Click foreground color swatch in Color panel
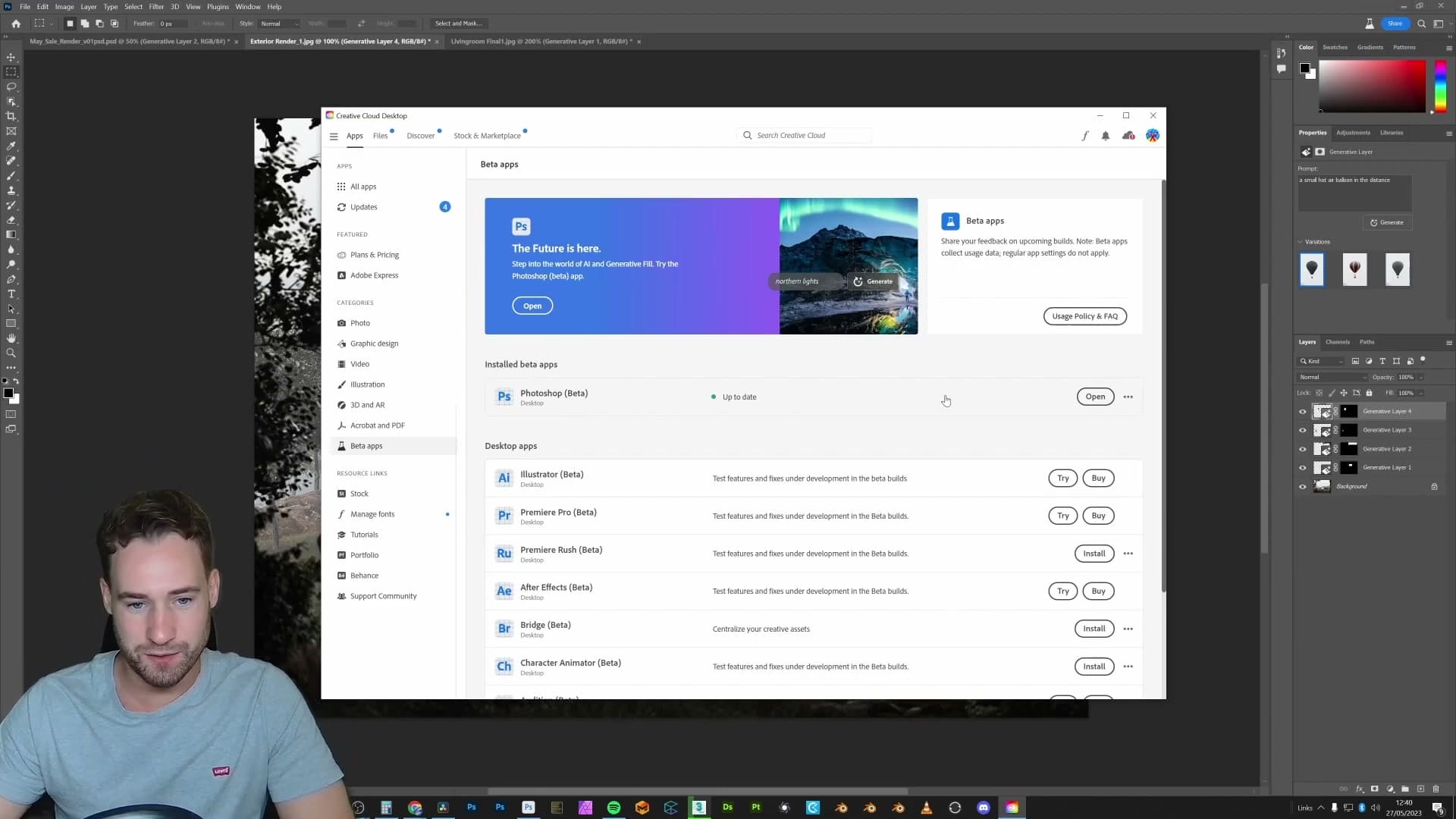 1304,68
